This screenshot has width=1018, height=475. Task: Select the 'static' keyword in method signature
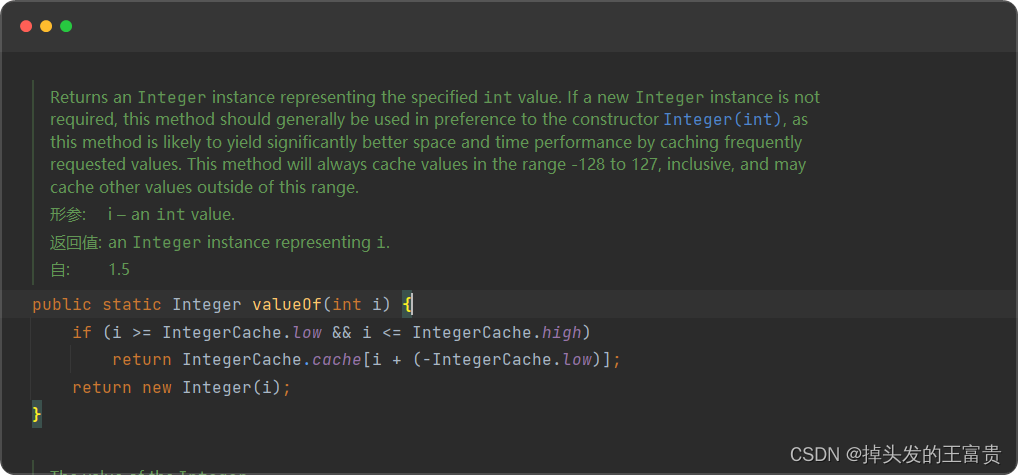pos(132,304)
